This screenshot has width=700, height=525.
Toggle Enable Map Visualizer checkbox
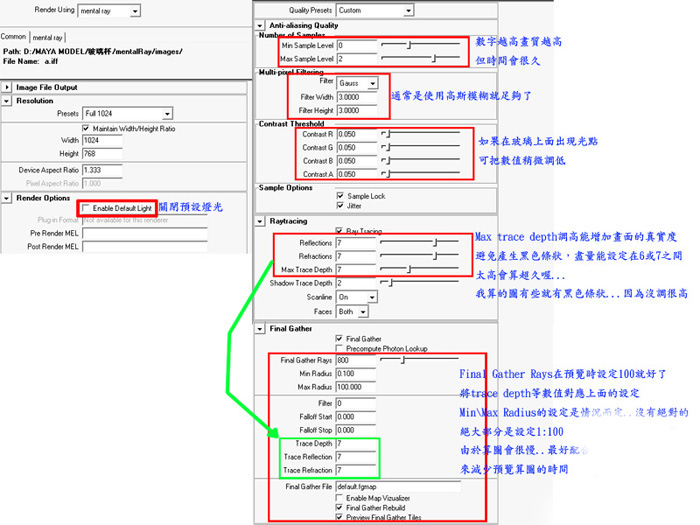click(x=339, y=498)
